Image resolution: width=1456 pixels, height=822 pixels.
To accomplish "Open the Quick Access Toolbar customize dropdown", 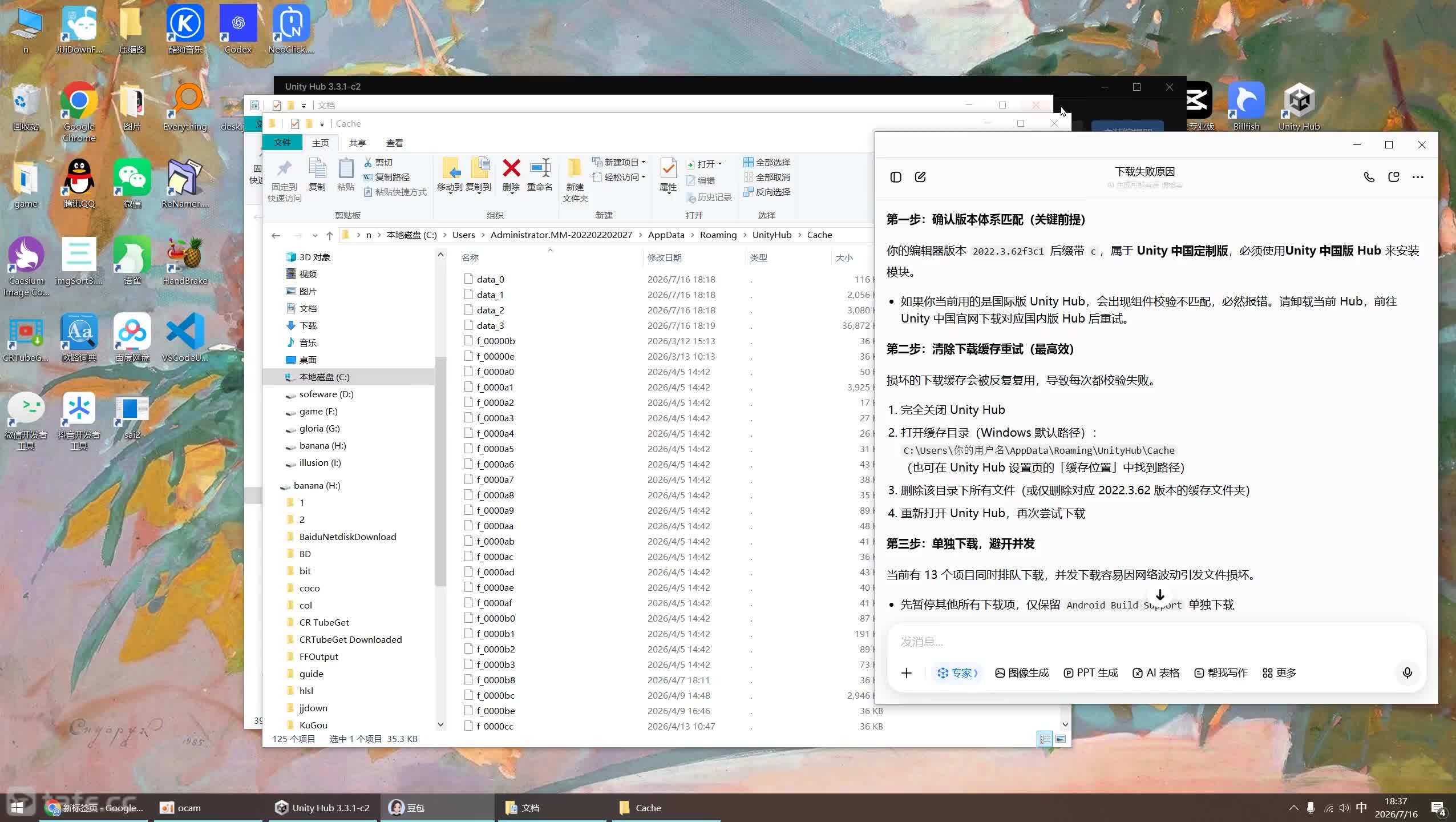I will click(x=322, y=124).
